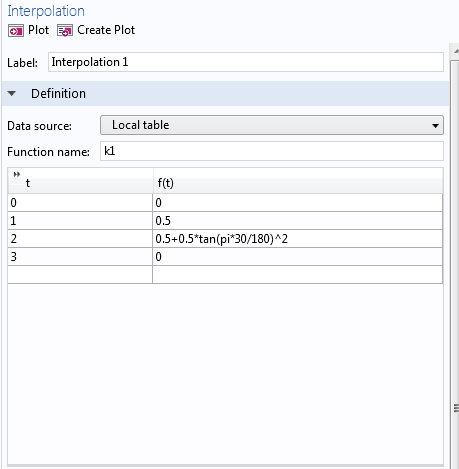Screen dimensions: 459x469
Task: Click the Plot icon
Action: point(16,31)
